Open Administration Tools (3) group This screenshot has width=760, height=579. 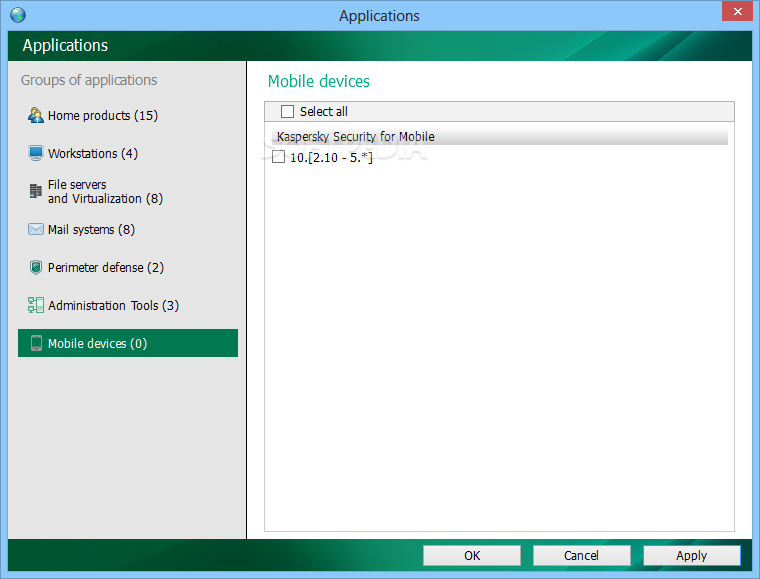point(128,305)
